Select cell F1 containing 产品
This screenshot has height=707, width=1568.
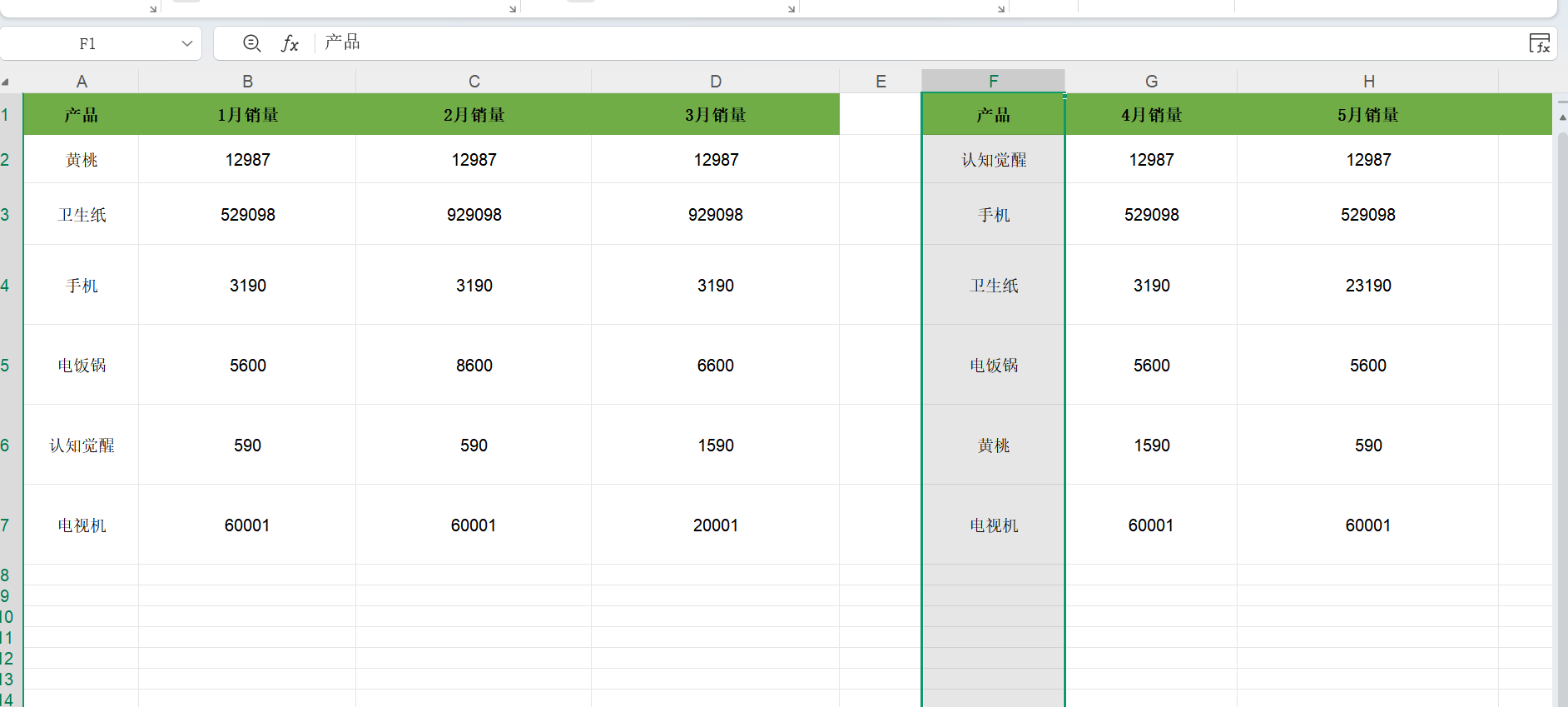(x=993, y=114)
